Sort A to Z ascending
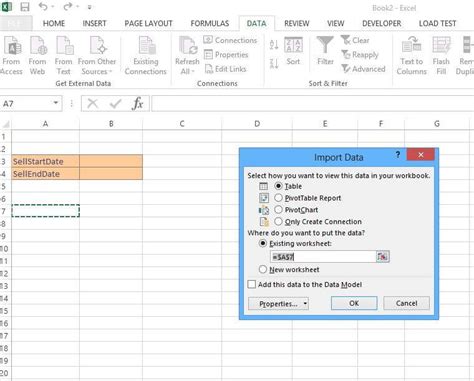The width and height of the screenshot is (474, 381). pos(274,44)
